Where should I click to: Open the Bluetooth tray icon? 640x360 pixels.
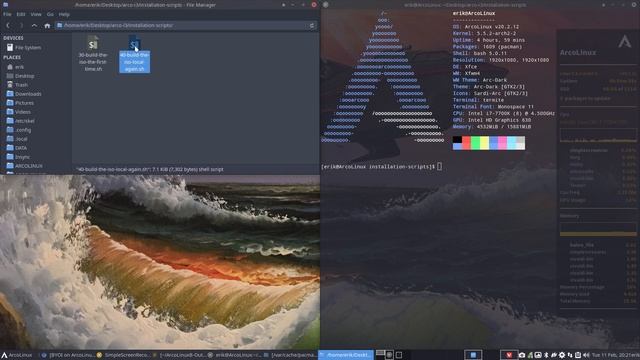[x=546, y=355]
